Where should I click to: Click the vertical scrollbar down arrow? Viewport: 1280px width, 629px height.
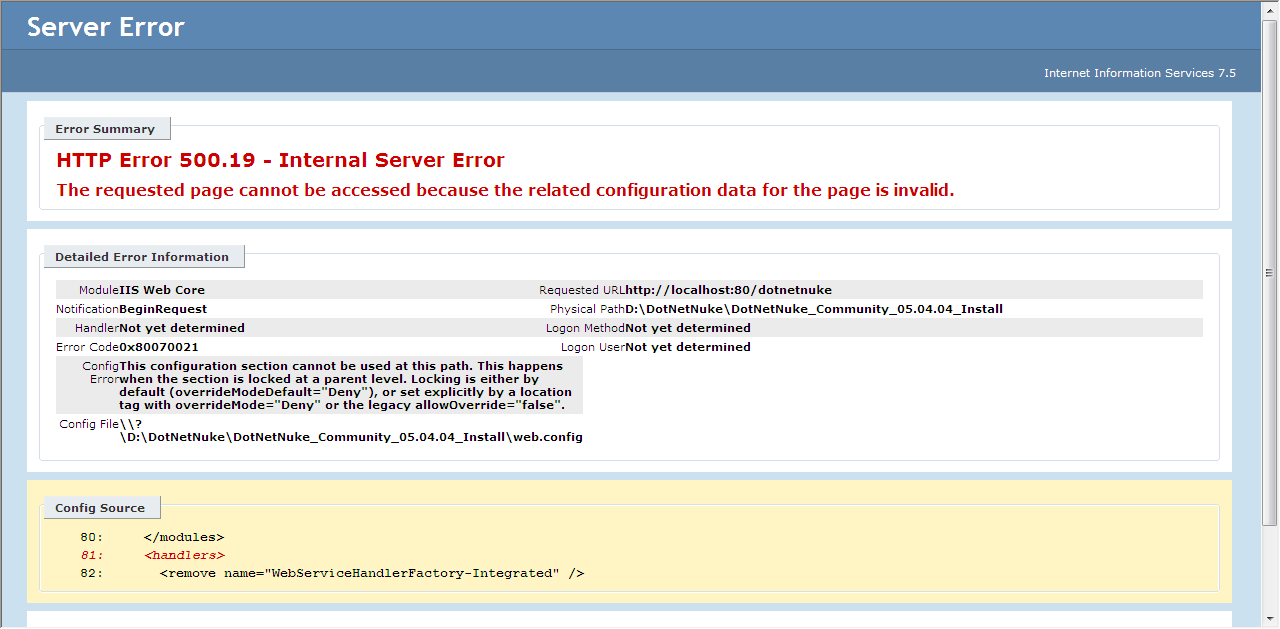(x=1271, y=620)
